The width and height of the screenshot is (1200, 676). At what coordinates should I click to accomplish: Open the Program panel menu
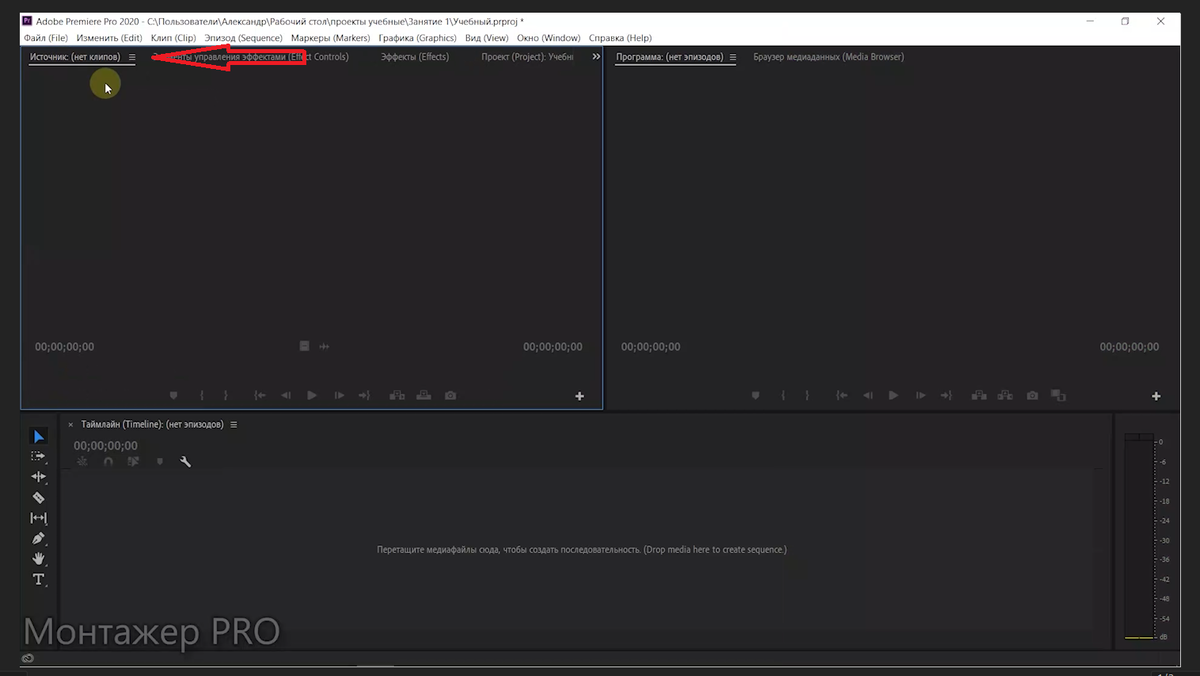[734, 57]
